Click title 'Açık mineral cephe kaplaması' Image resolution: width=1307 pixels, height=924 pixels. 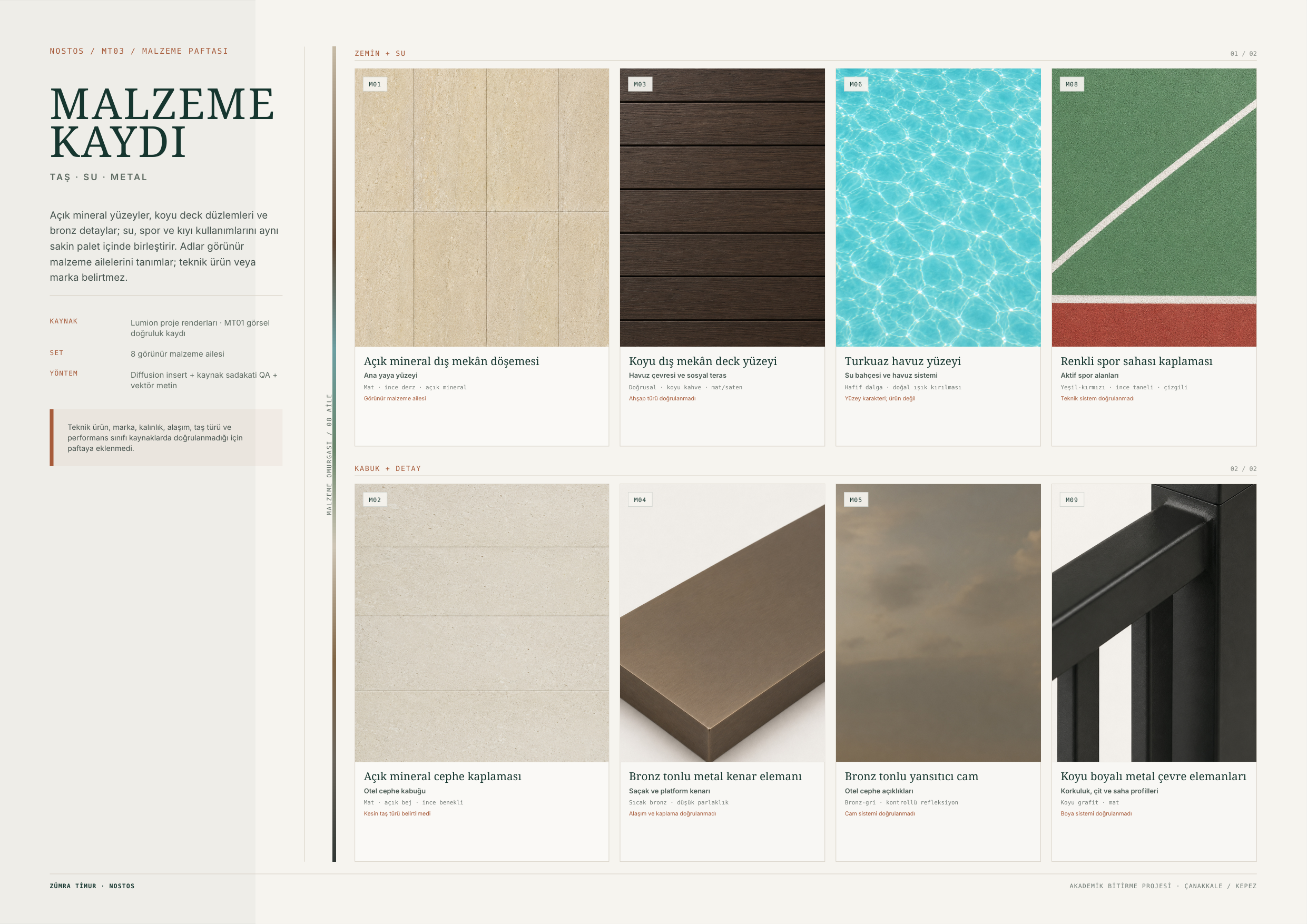click(x=443, y=776)
